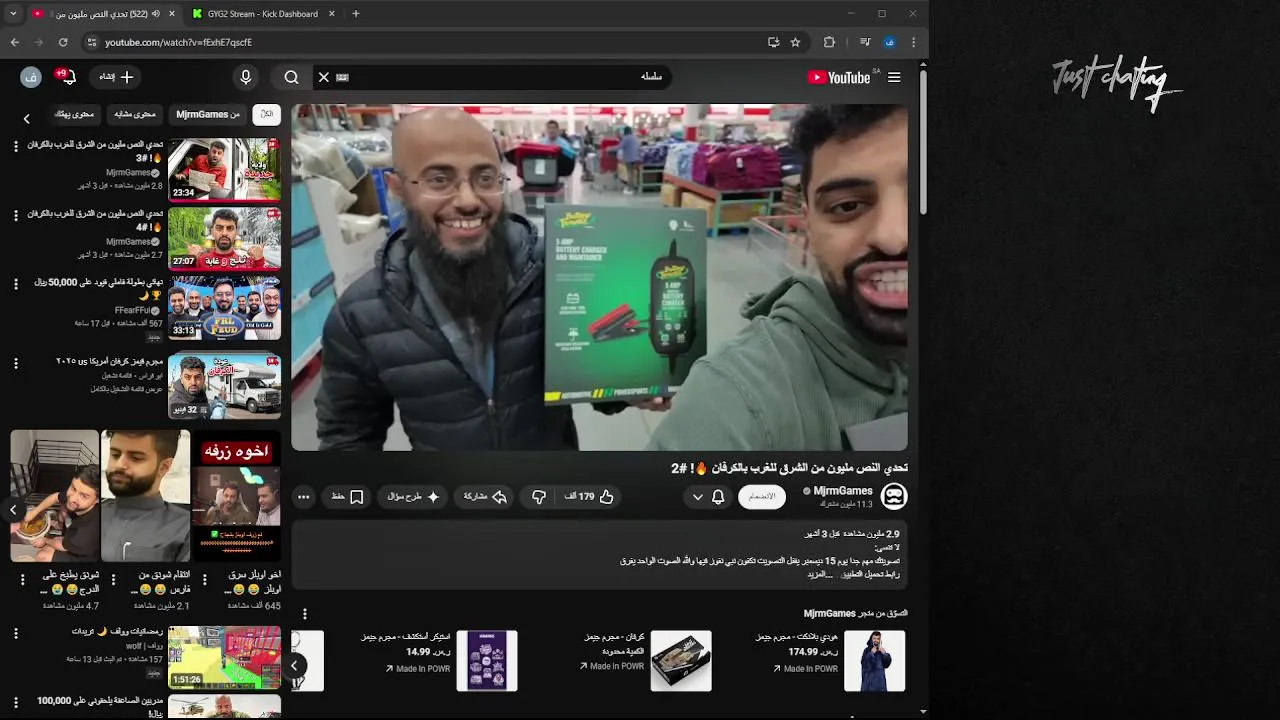Image resolution: width=1280 pixels, height=720 pixels.
Task: Toggle the channel notification bell
Action: point(718,497)
